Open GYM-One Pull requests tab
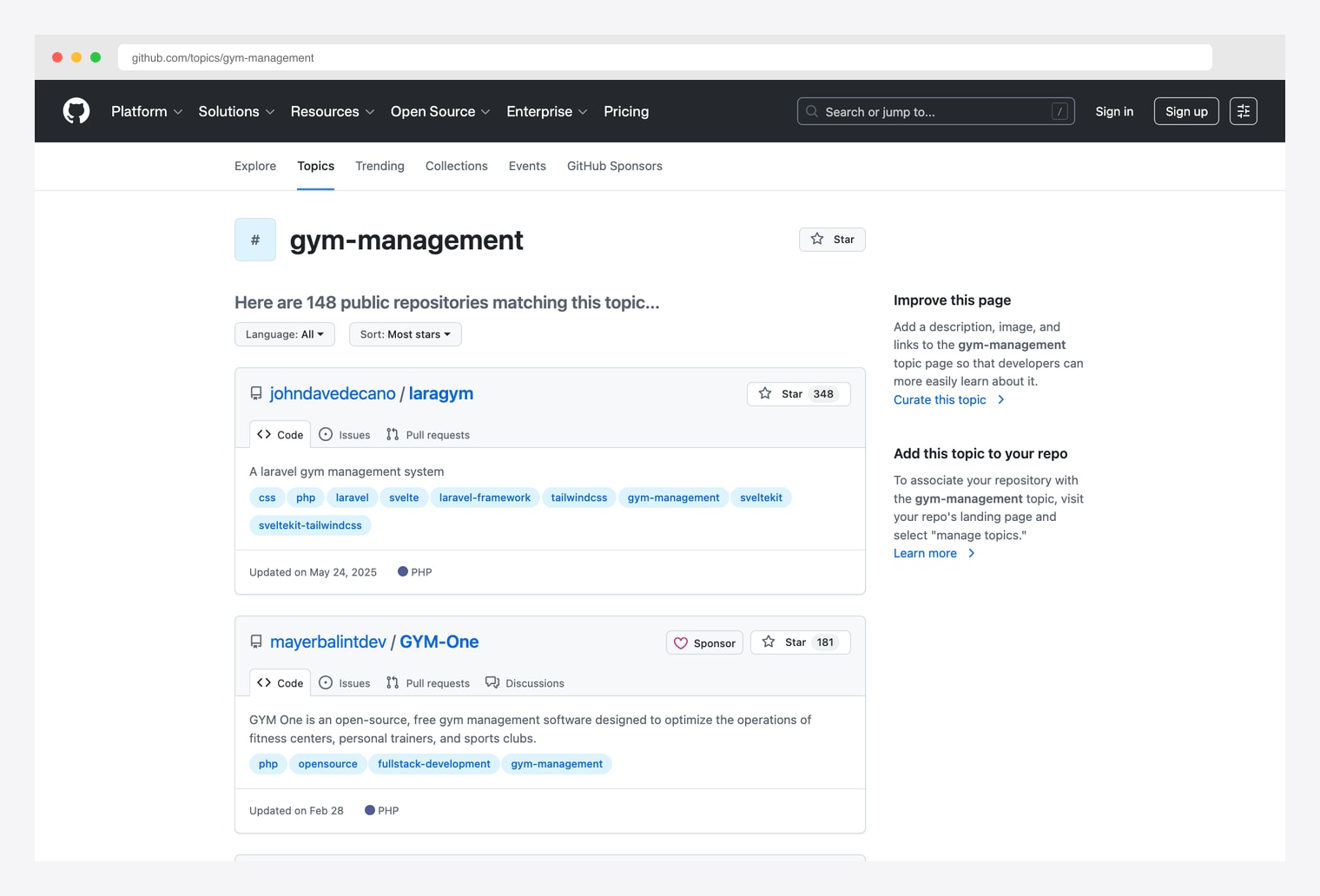This screenshot has width=1320, height=896. tap(428, 682)
